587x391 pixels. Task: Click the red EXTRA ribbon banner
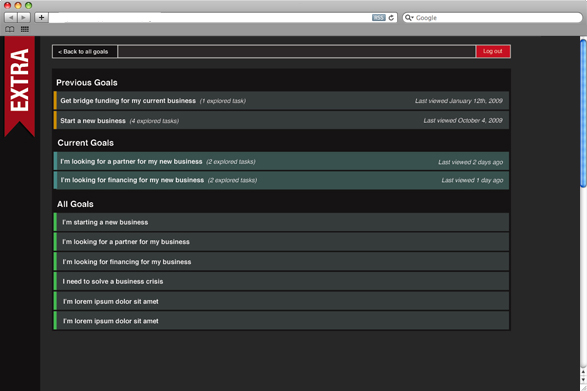click(x=19, y=86)
